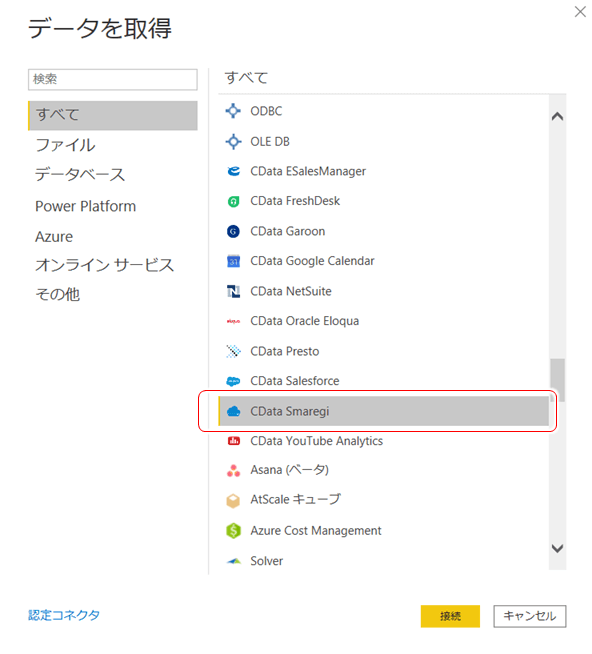This screenshot has height=654, width=592.
Task: Click the ODBC connector icon
Action: coord(233,111)
